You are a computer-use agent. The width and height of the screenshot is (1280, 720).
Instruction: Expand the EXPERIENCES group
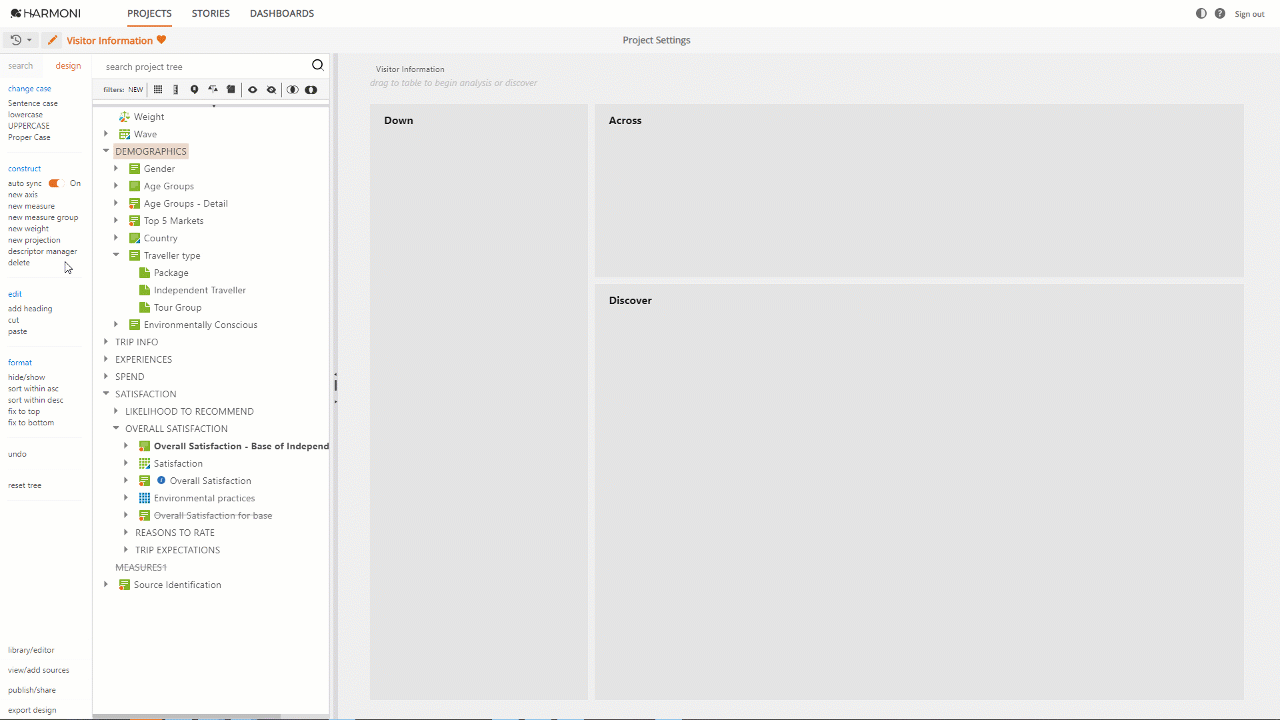tap(106, 360)
